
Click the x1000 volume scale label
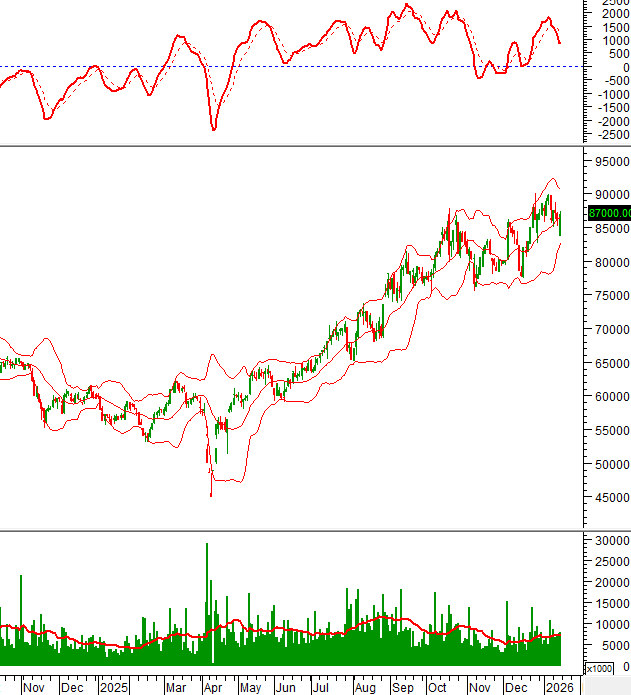(599, 668)
